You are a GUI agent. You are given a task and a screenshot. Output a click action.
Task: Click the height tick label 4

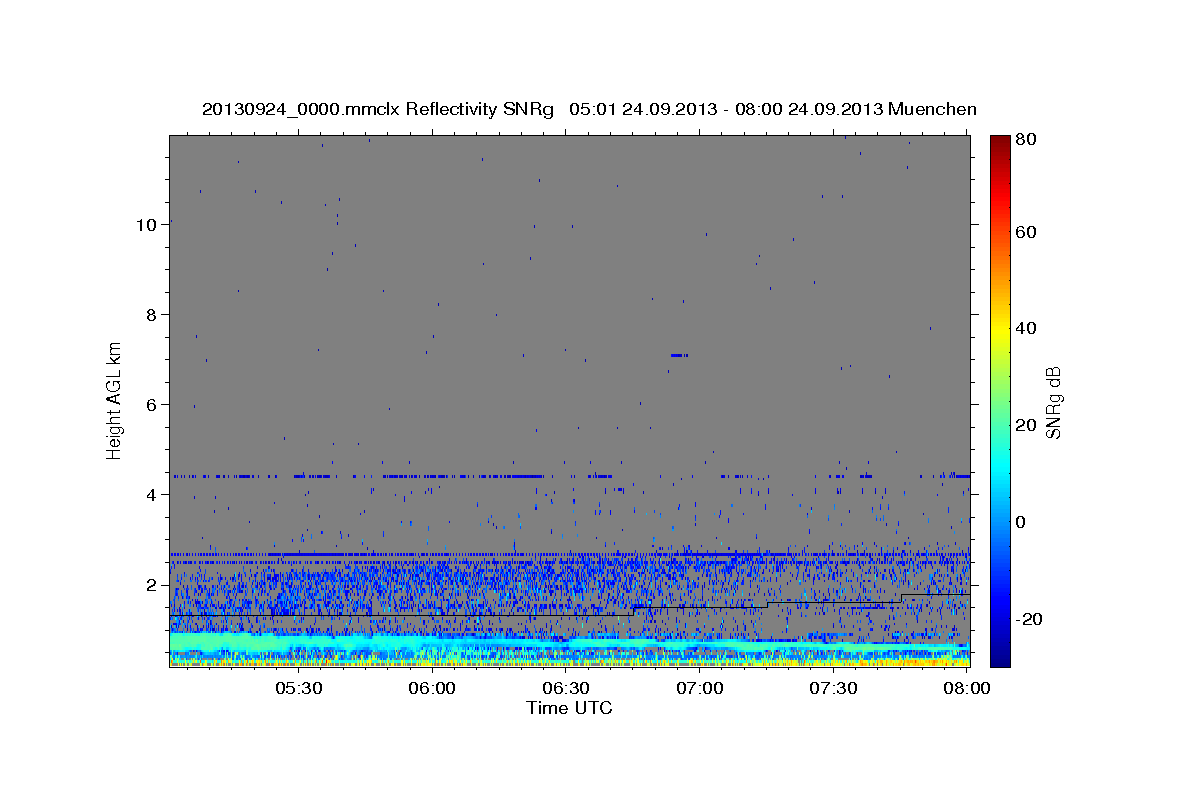click(151, 495)
